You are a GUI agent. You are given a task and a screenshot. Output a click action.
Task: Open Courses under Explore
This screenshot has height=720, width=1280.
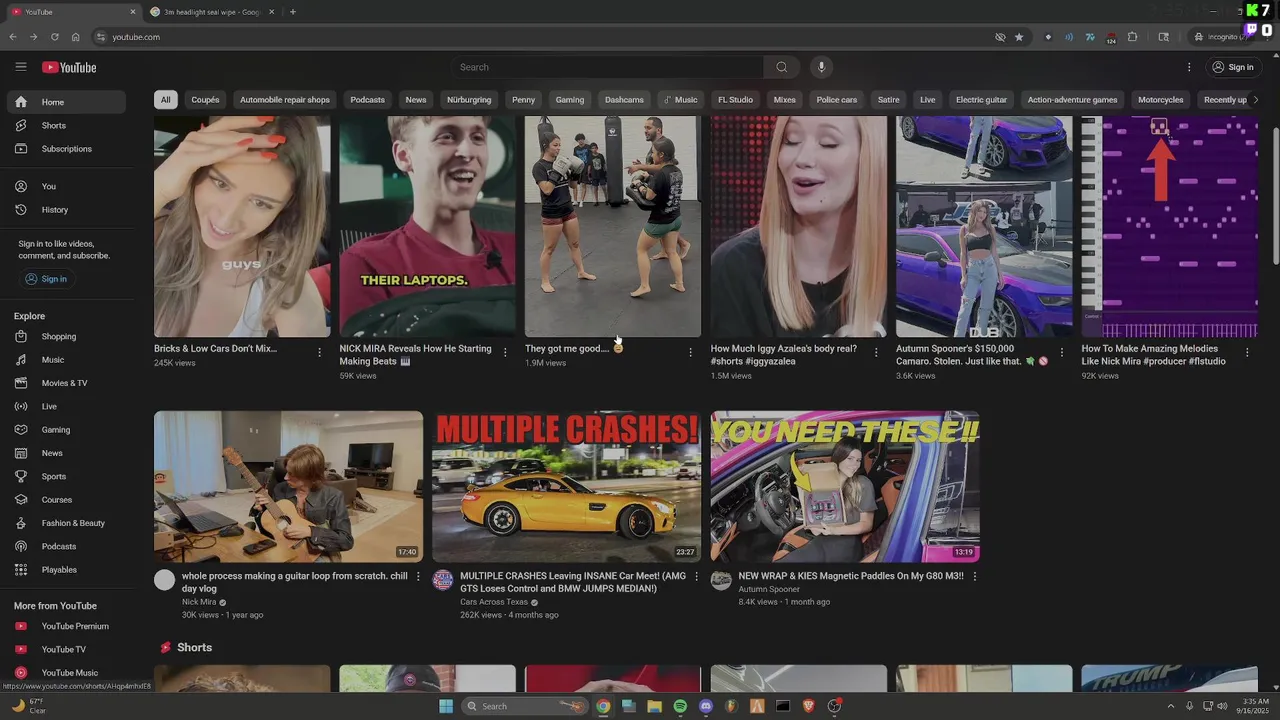[66, 500]
